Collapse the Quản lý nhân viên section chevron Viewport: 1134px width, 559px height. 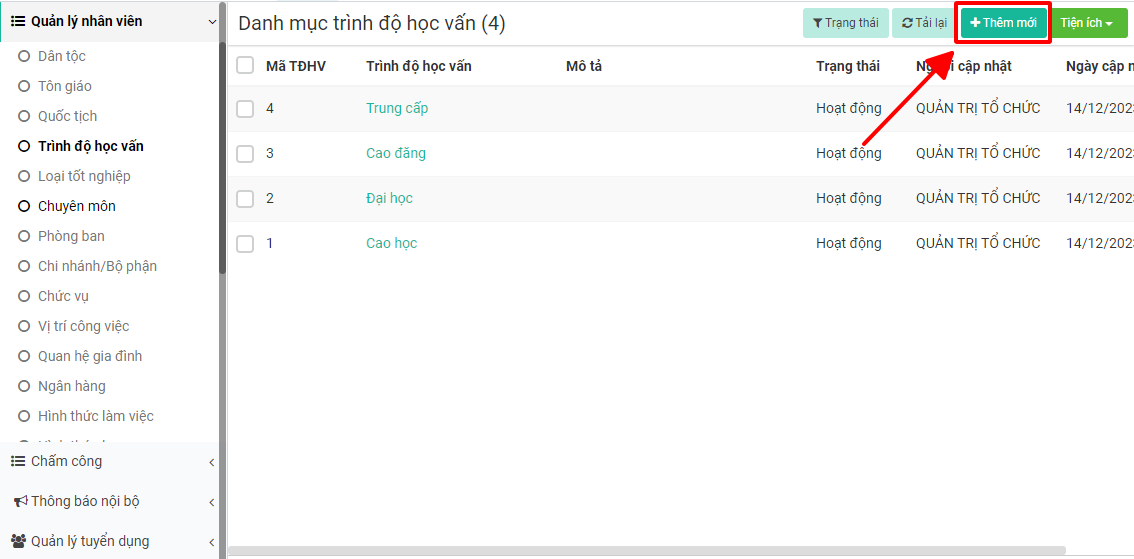211,22
